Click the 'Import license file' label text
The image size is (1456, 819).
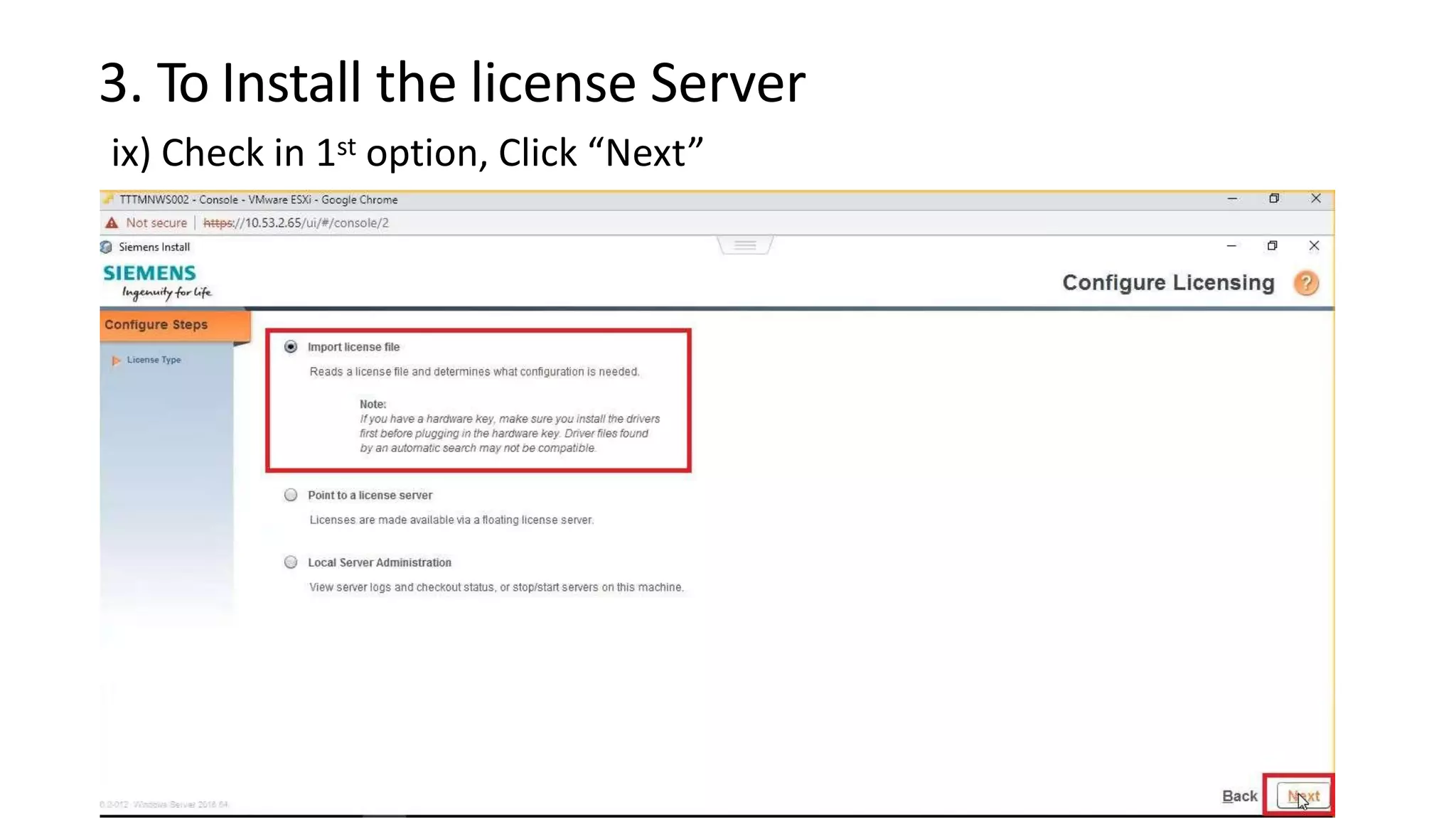pyautogui.click(x=353, y=347)
